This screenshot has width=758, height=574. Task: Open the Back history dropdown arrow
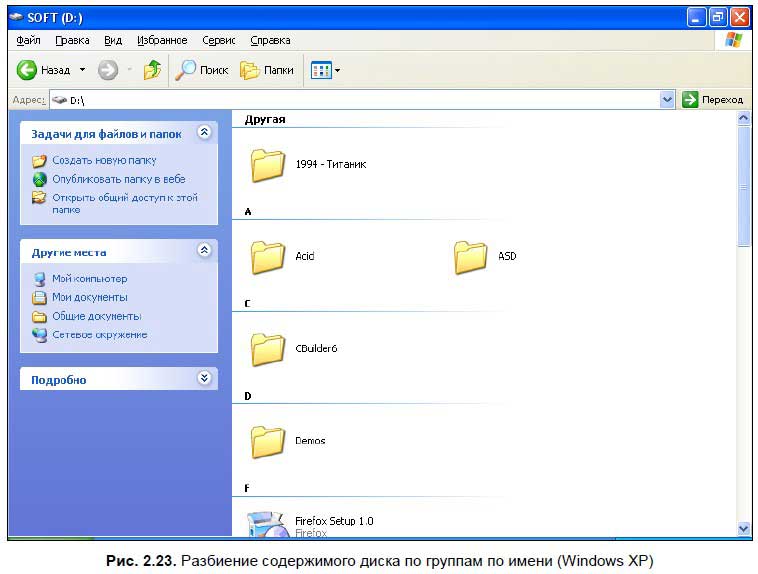coord(83,70)
